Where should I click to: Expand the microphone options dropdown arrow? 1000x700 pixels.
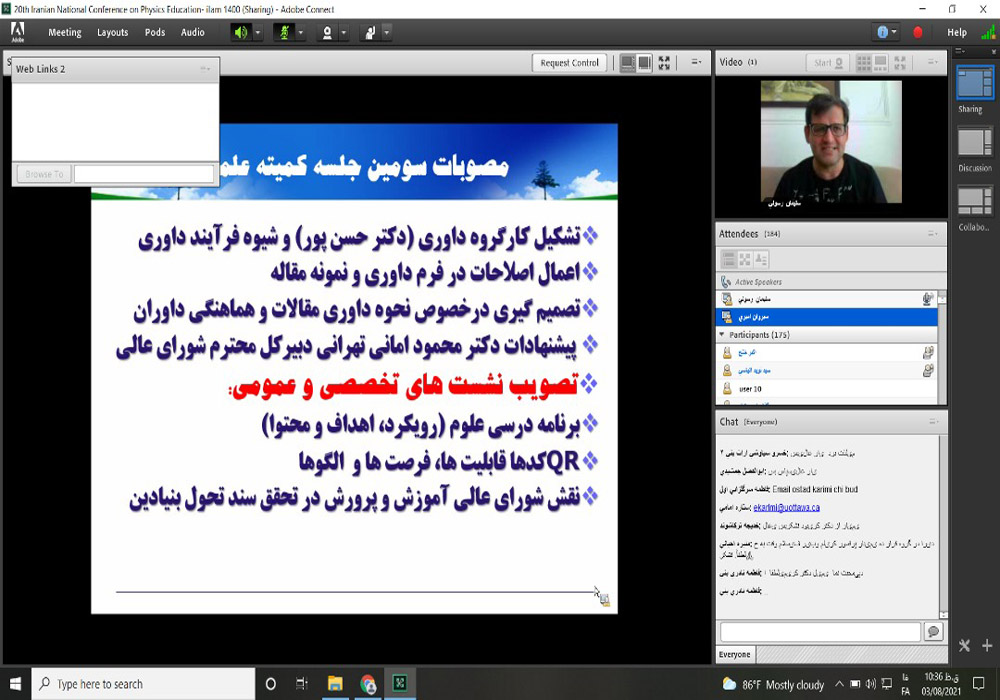click(301, 32)
